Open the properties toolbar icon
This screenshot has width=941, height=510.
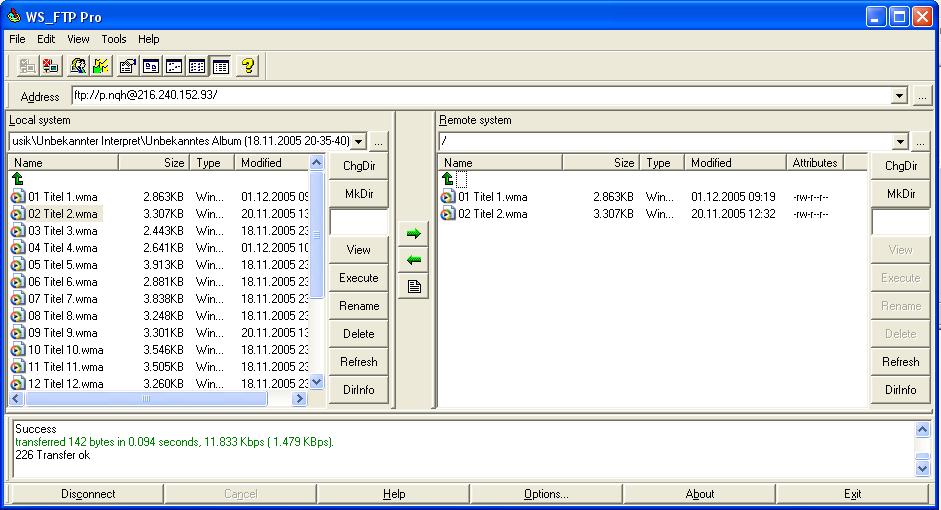pyautogui.click(x=127, y=66)
